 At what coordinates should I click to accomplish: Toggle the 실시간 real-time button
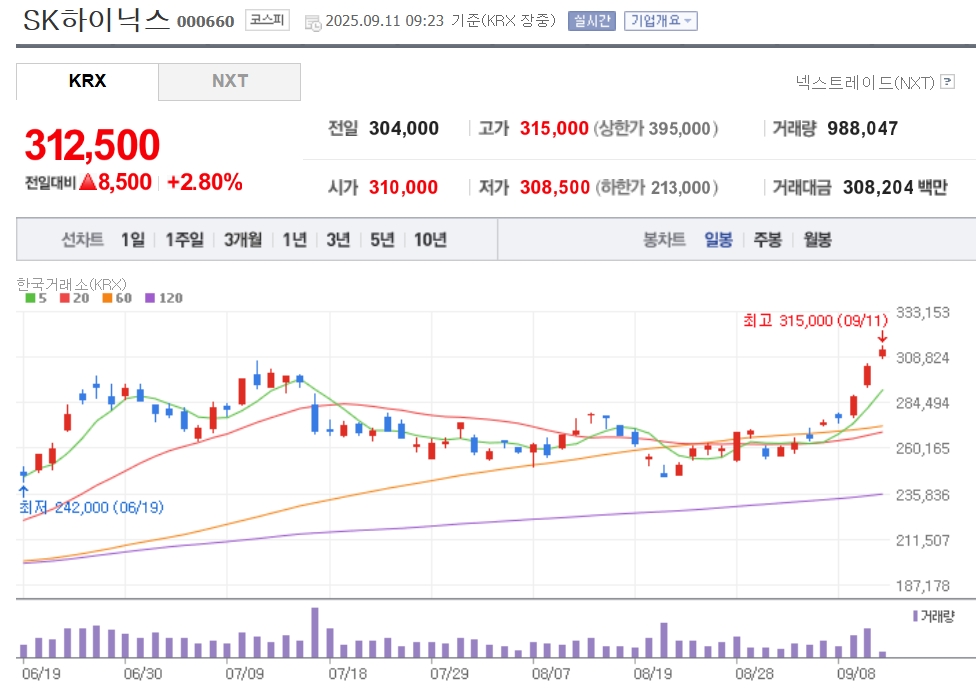tap(591, 21)
